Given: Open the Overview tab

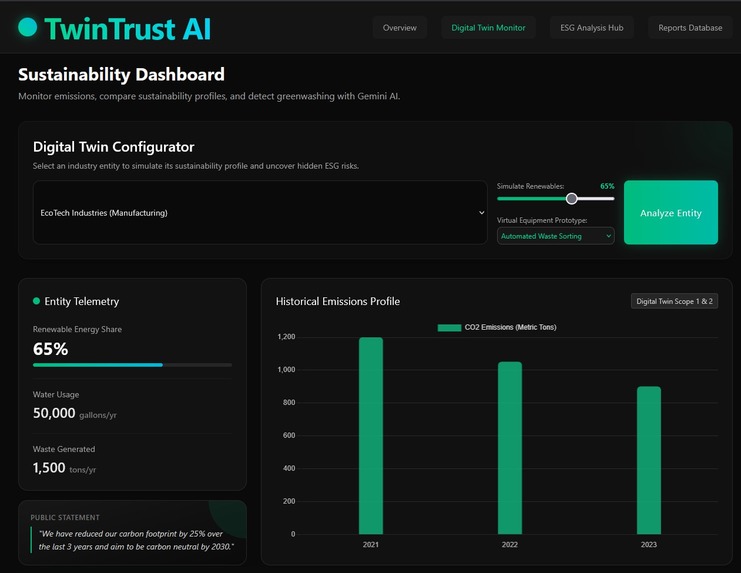Looking at the screenshot, I should (x=400, y=28).
